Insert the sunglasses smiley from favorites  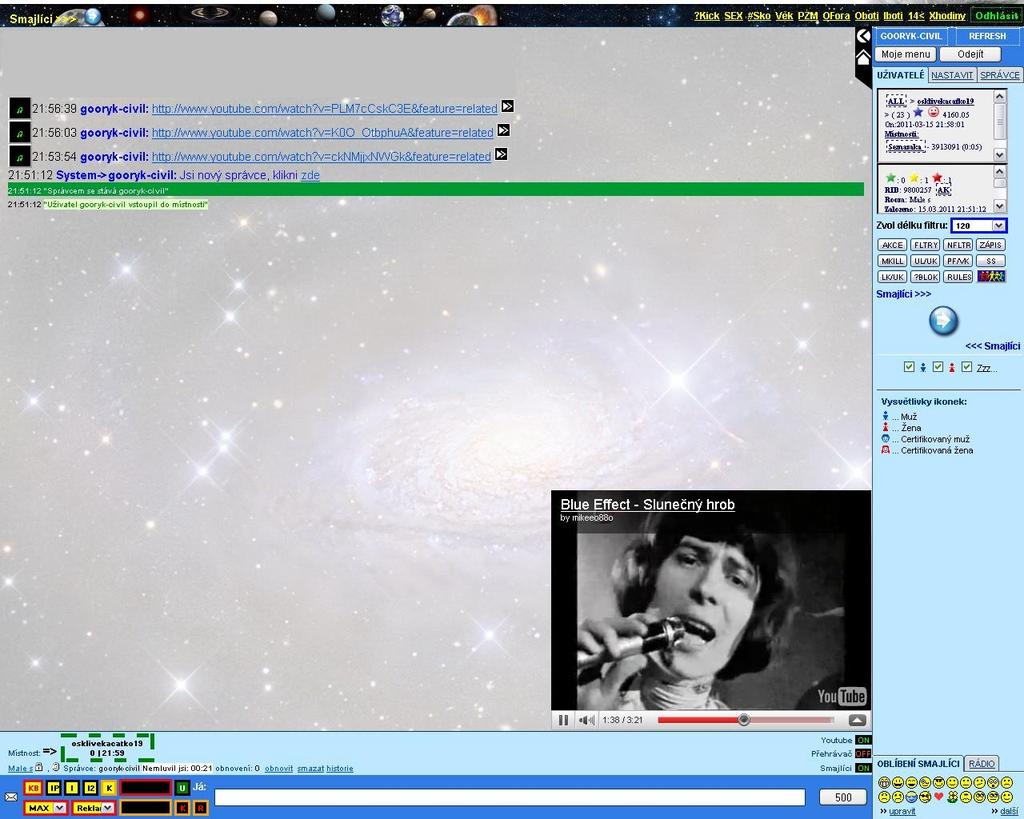[x=938, y=782]
